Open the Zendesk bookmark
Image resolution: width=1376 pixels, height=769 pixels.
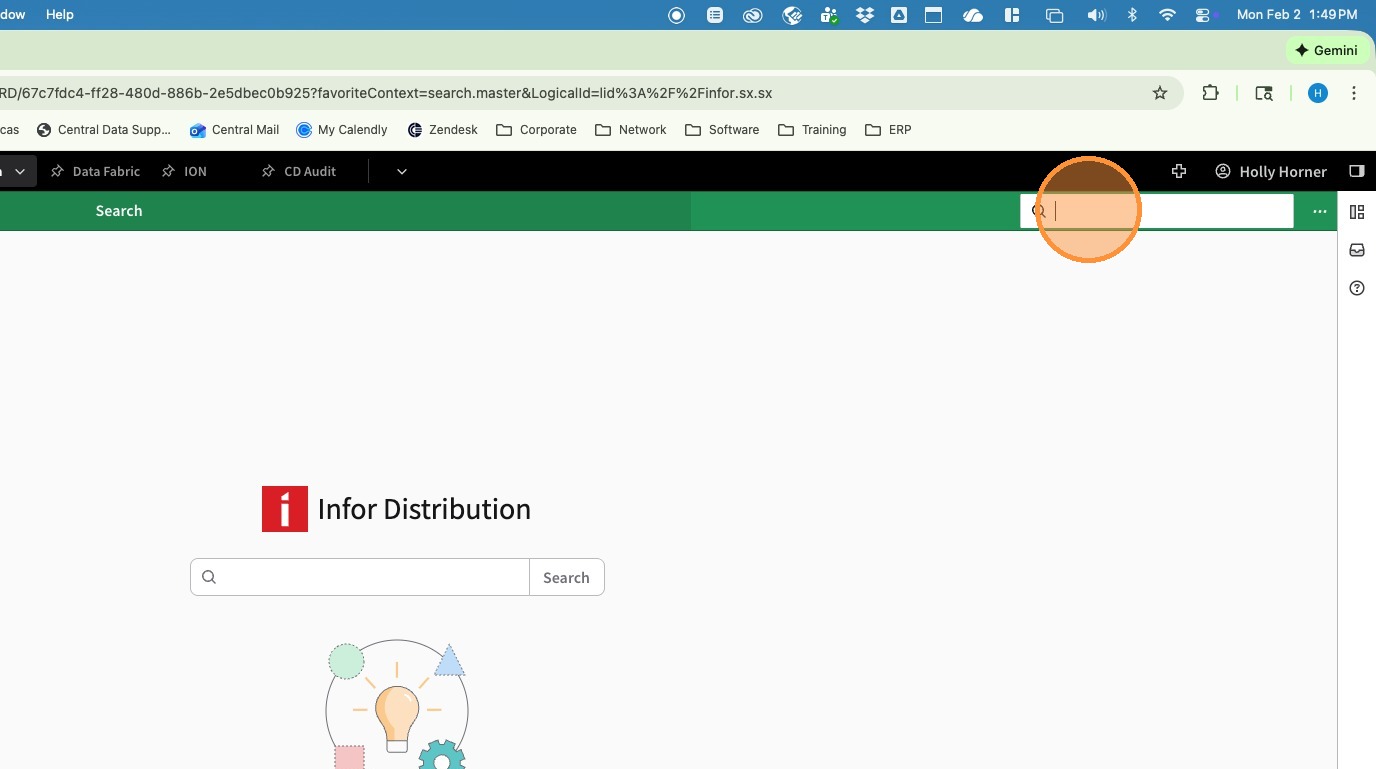pos(443,130)
